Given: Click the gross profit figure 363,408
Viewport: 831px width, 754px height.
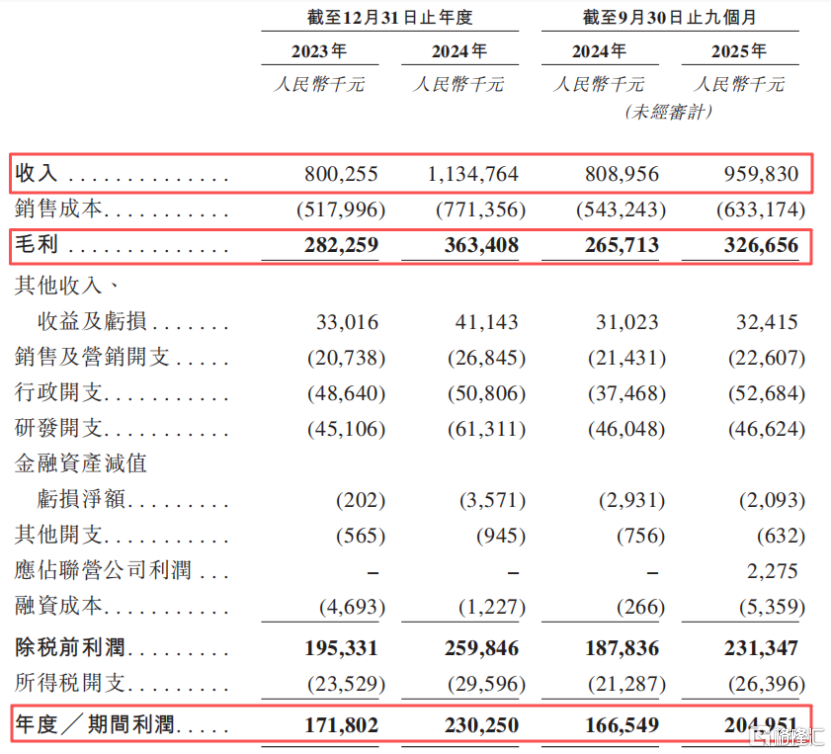Looking at the screenshot, I should (x=482, y=246).
